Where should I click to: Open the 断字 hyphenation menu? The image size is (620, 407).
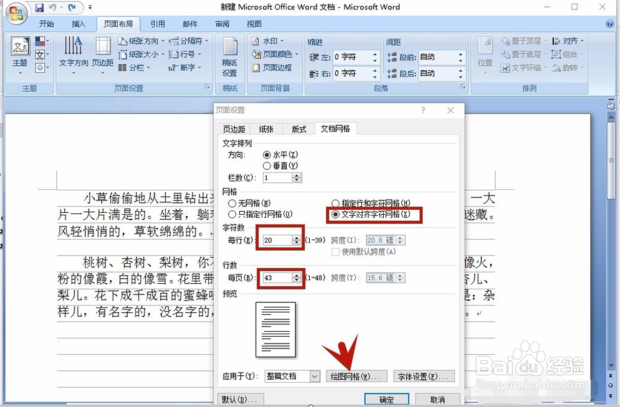[x=185, y=68]
